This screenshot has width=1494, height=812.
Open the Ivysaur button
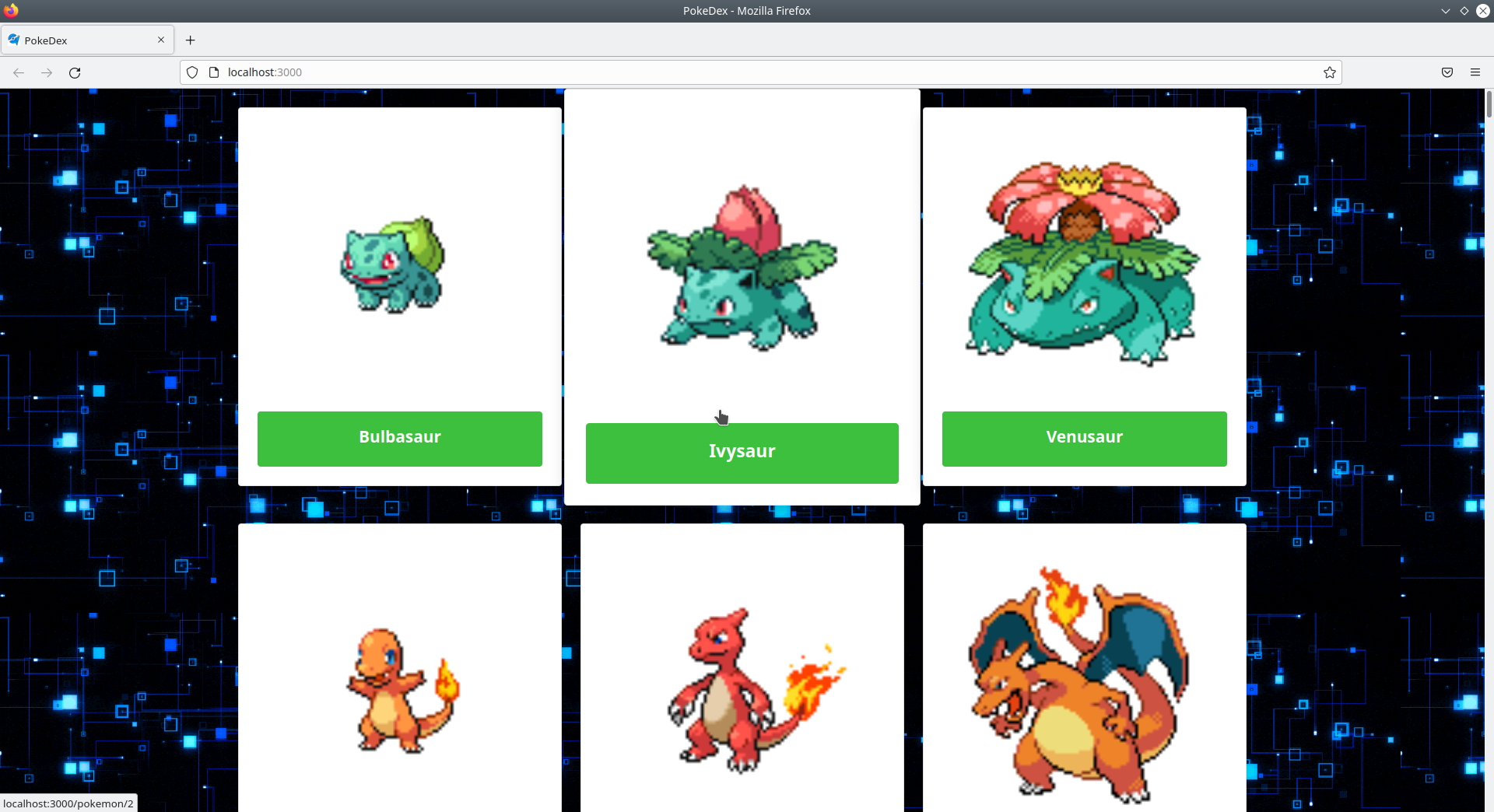(742, 453)
